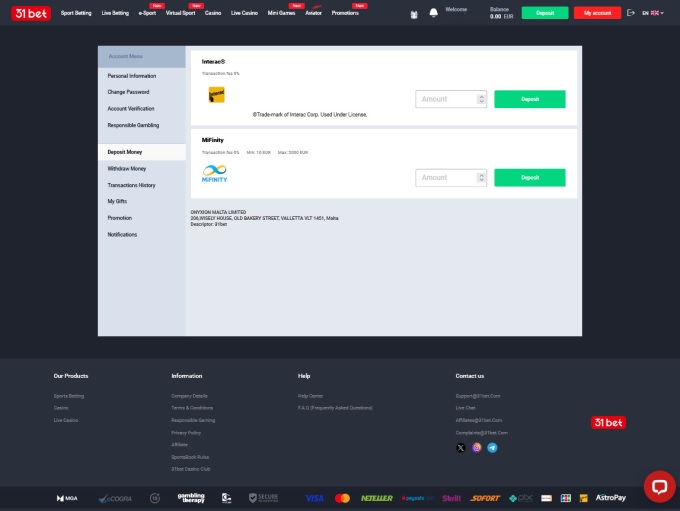Open the live chat bubble
The height and width of the screenshot is (511, 680).
click(658, 486)
